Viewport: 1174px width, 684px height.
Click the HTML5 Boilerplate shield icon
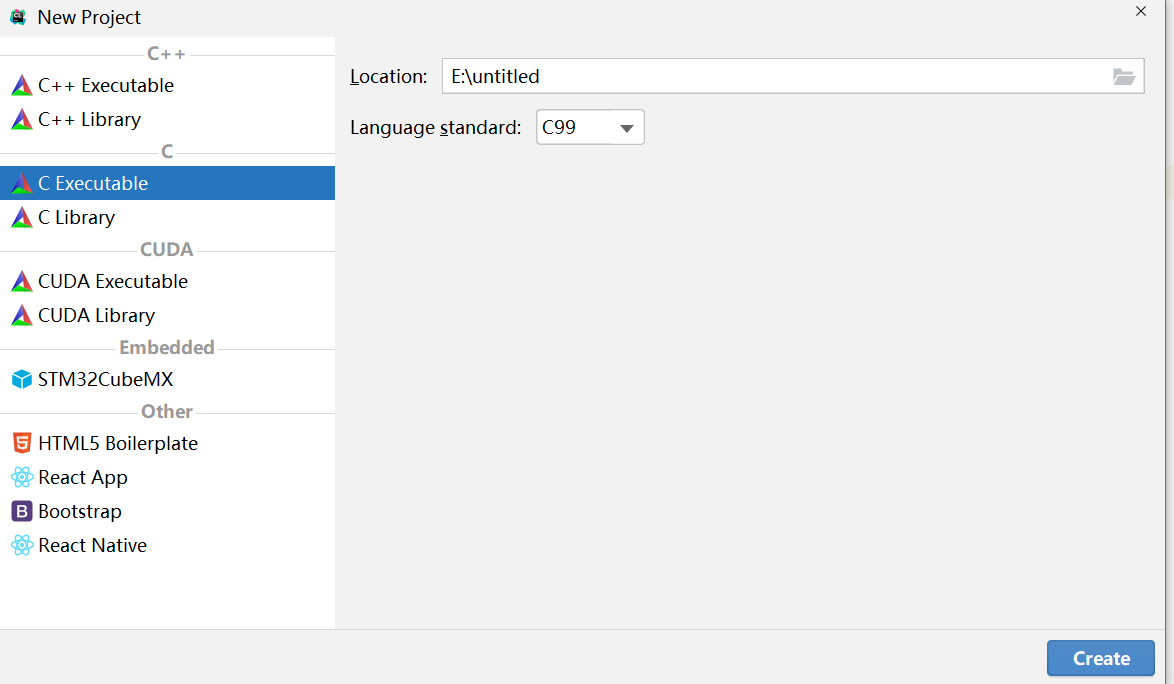[21, 444]
